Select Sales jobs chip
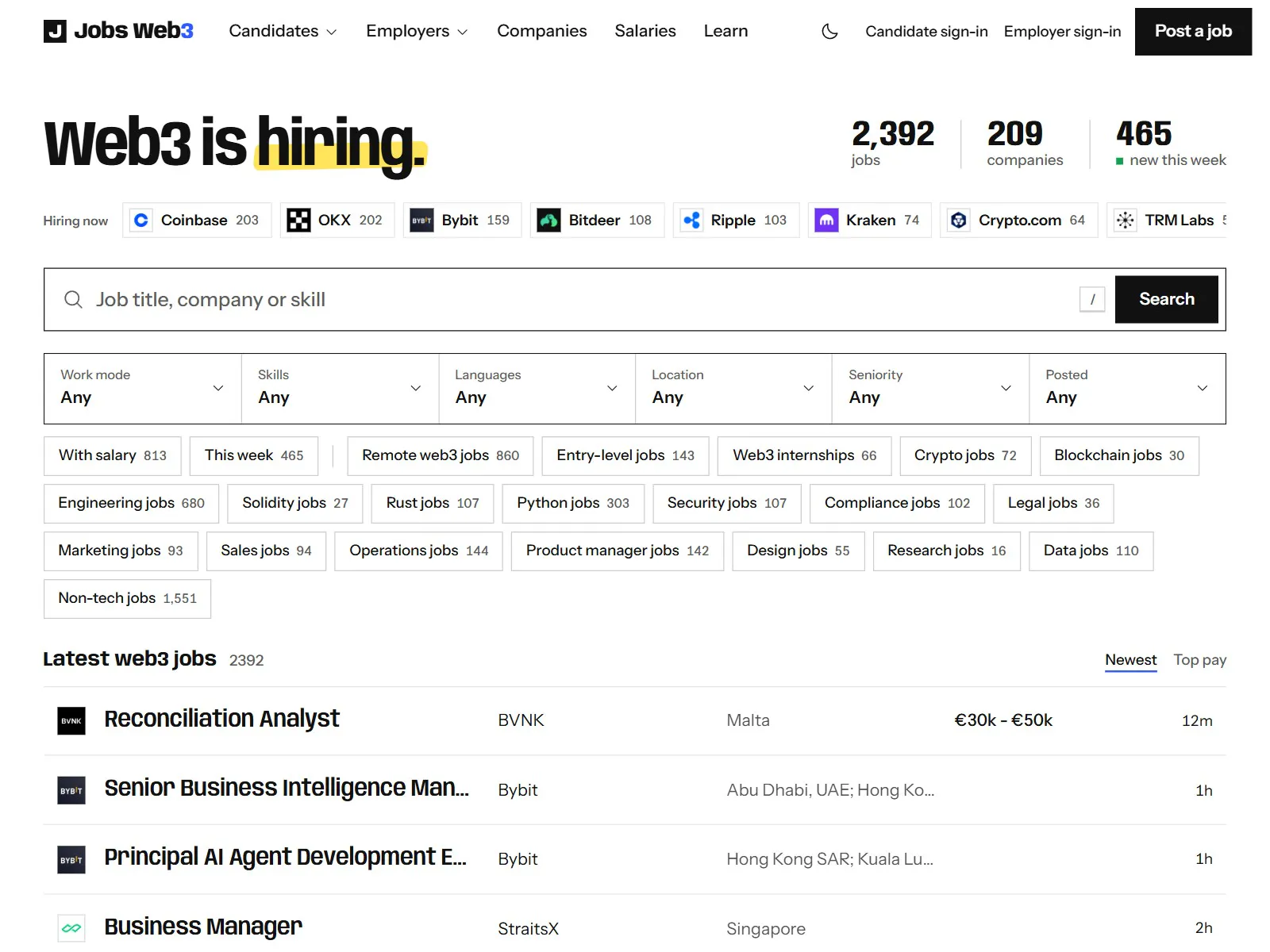Viewport: 1270px width, 952px height. pos(266,551)
